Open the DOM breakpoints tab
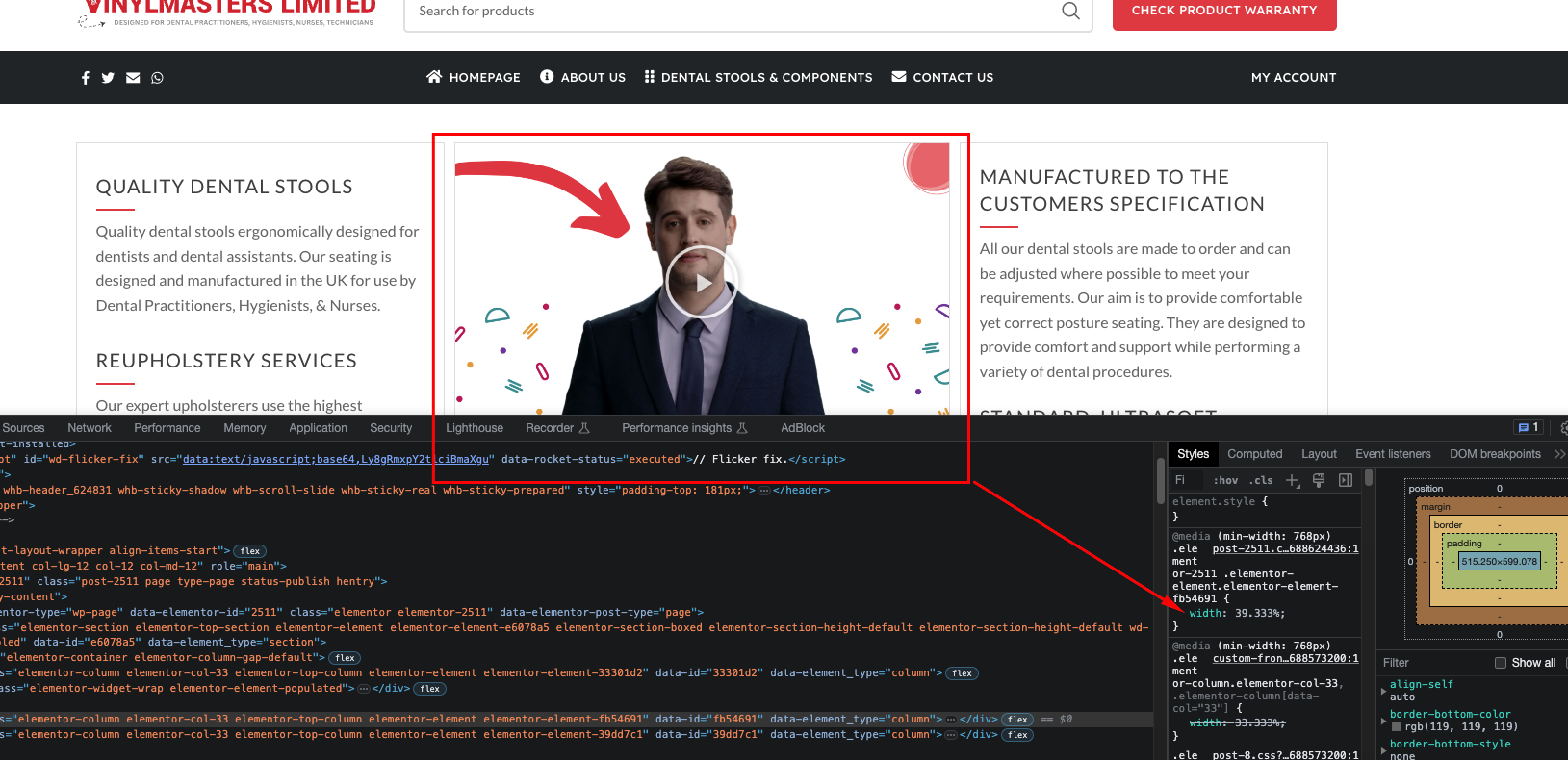 pyautogui.click(x=1495, y=454)
